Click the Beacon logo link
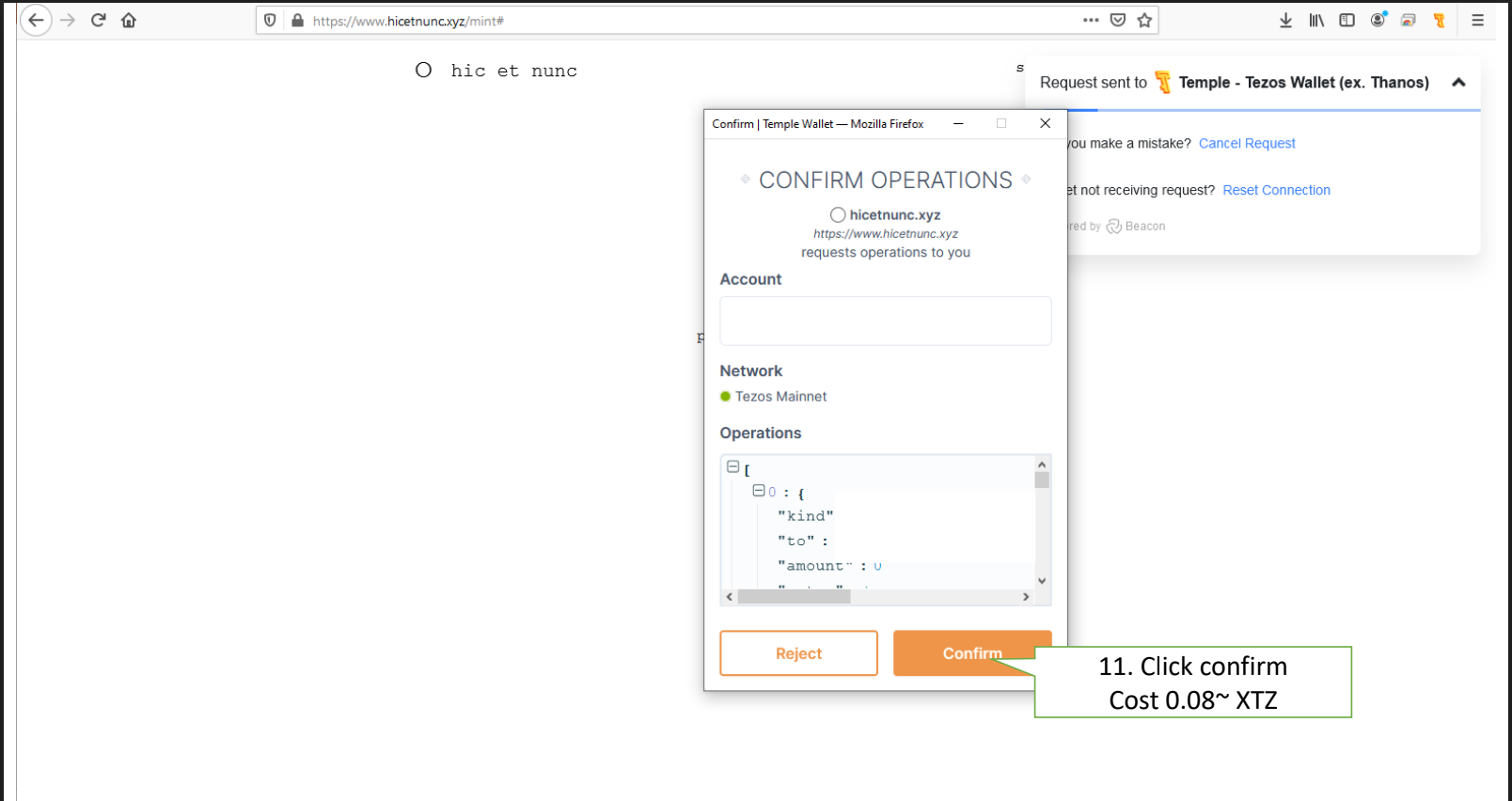 click(x=1136, y=227)
